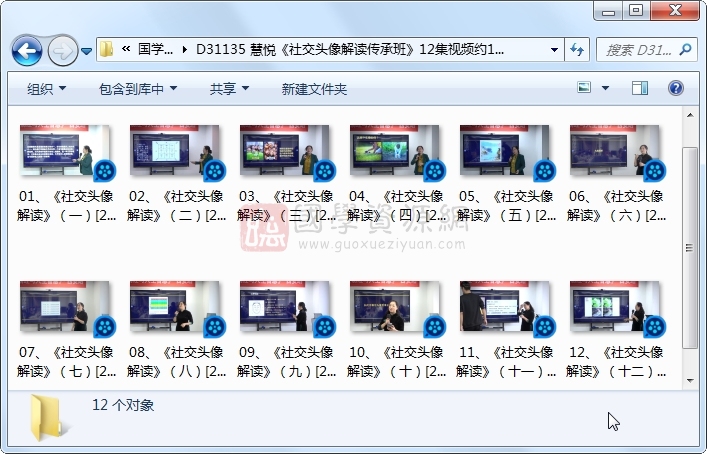The image size is (707, 454).
Task: Expand the breadcrumb arrow after 国学...
Action: pyautogui.click(x=184, y=49)
